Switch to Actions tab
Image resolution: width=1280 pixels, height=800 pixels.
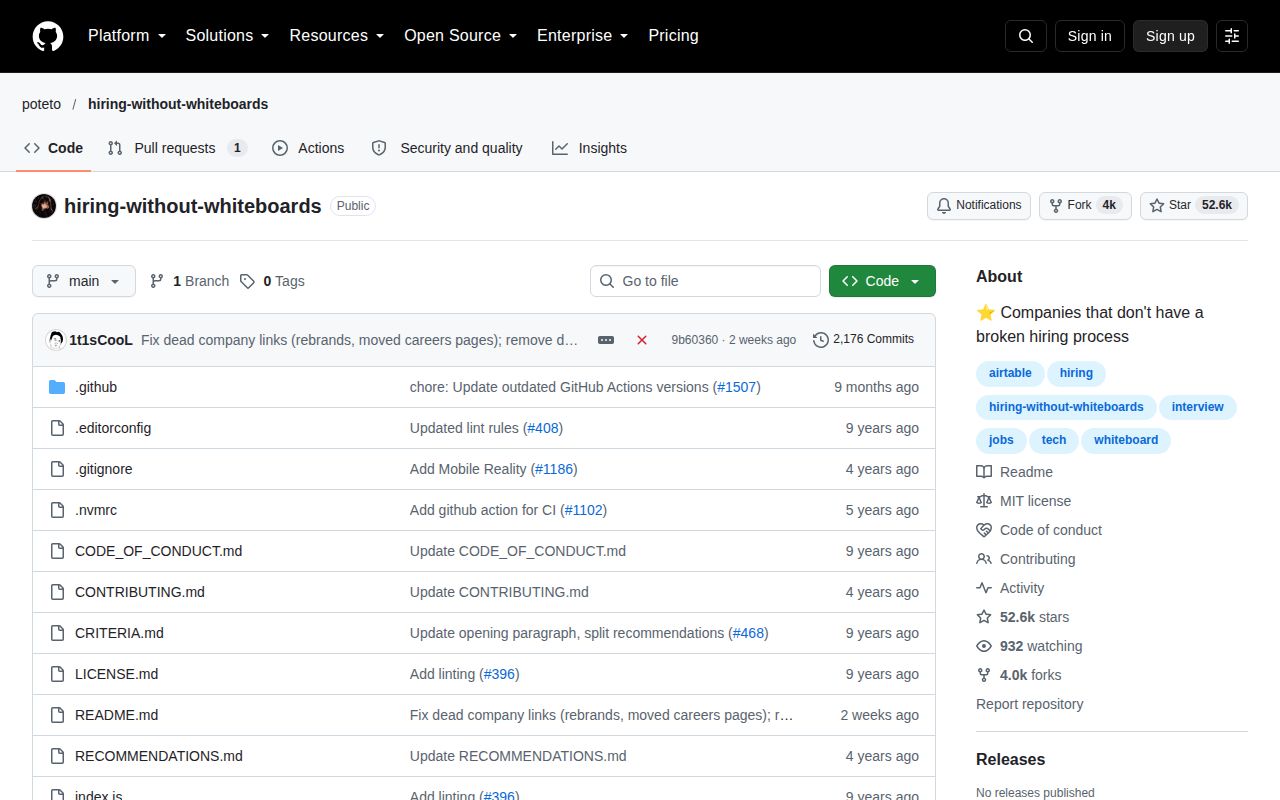308,148
